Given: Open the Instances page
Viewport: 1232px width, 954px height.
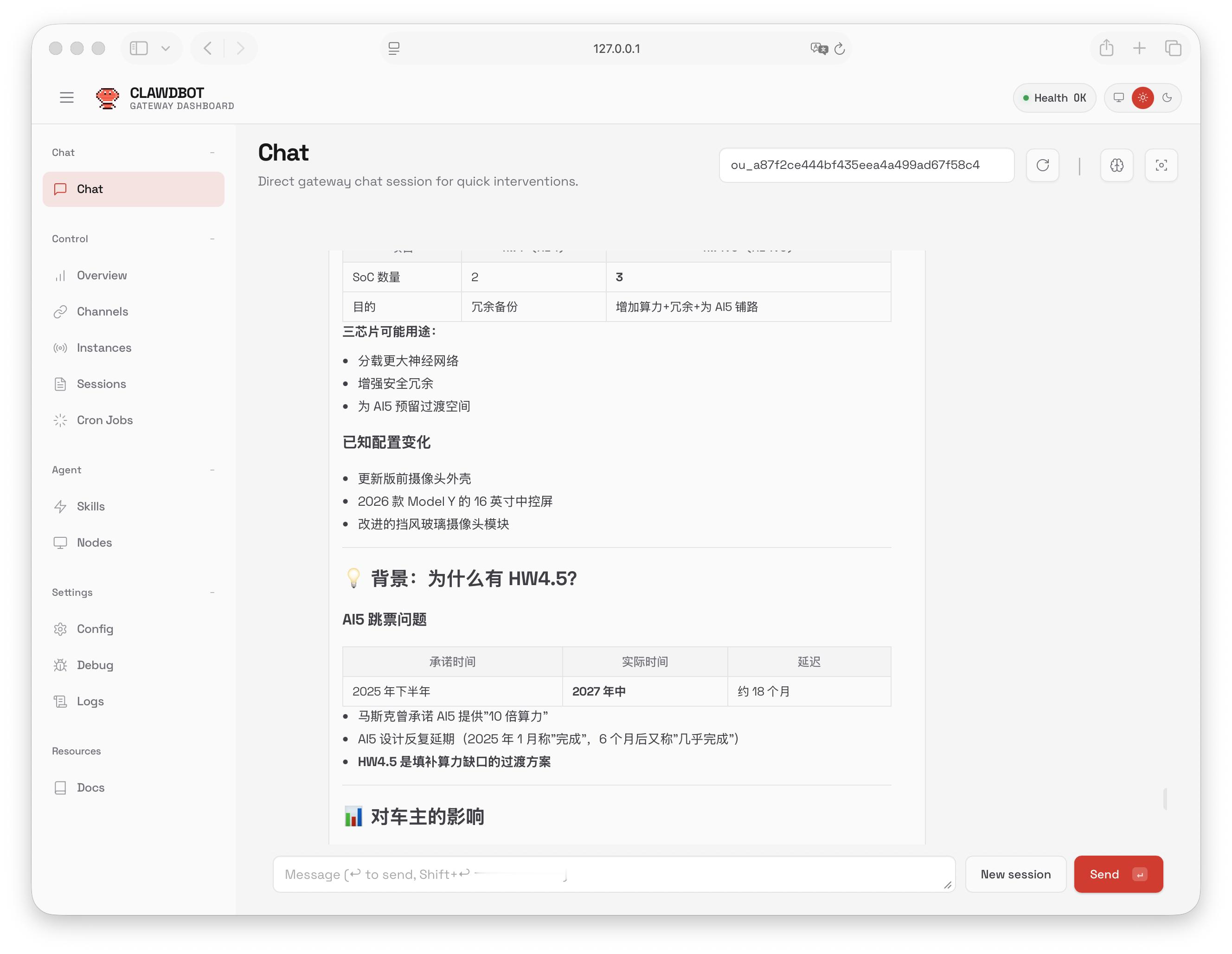Looking at the screenshot, I should [x=104, y=348].
